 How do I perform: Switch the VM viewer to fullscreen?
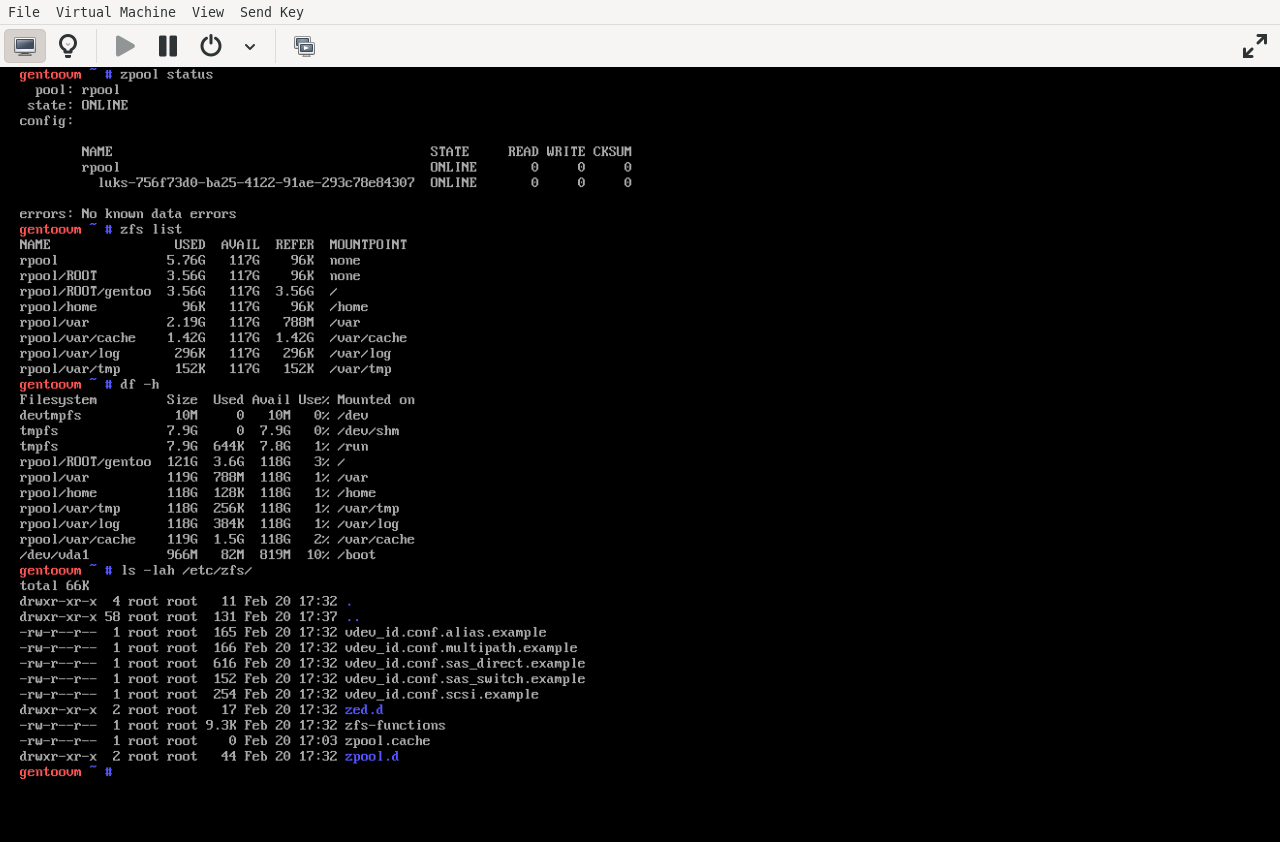click(x=1255, y=46)
